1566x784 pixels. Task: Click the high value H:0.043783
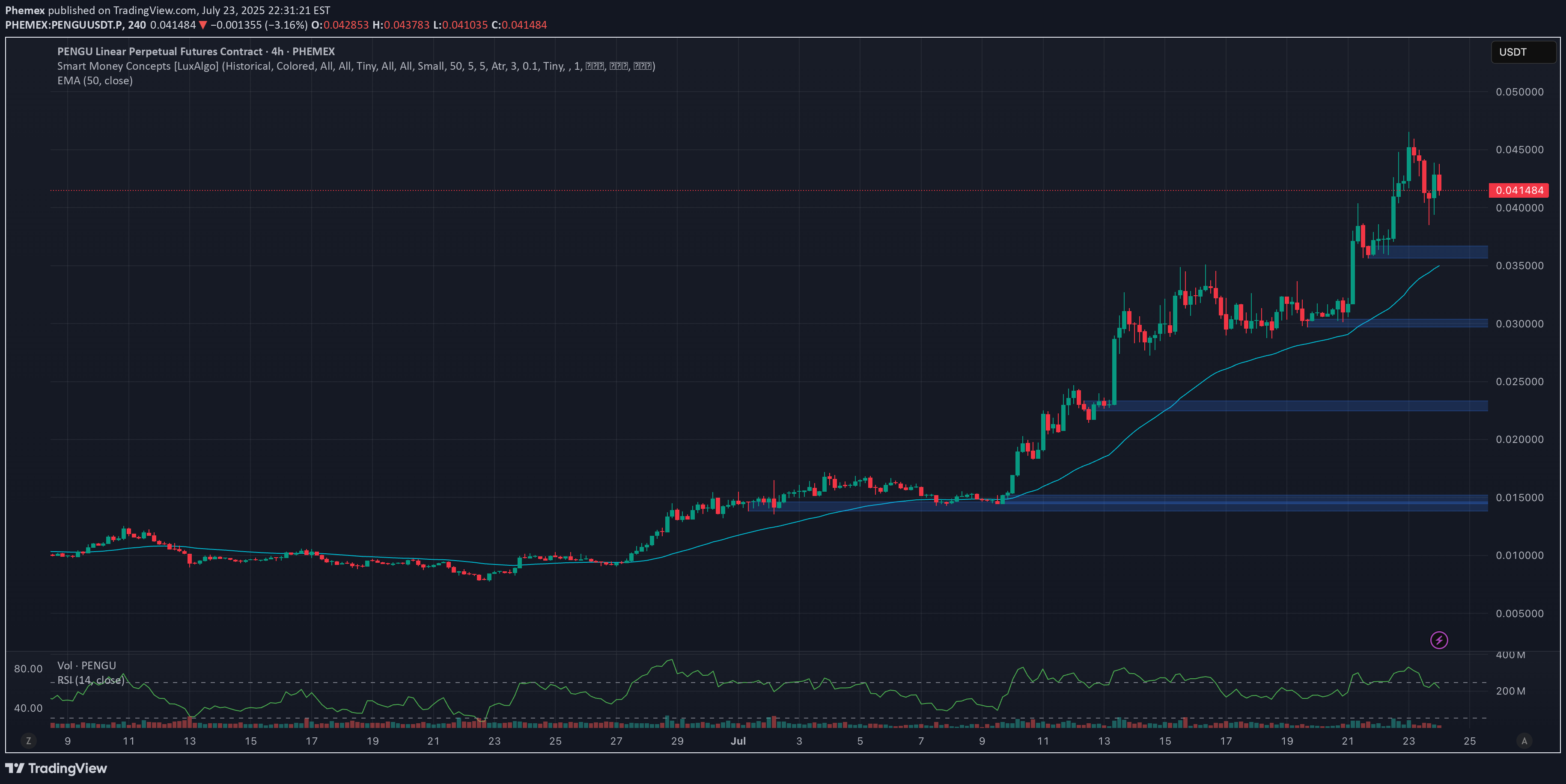coord(401,25)
